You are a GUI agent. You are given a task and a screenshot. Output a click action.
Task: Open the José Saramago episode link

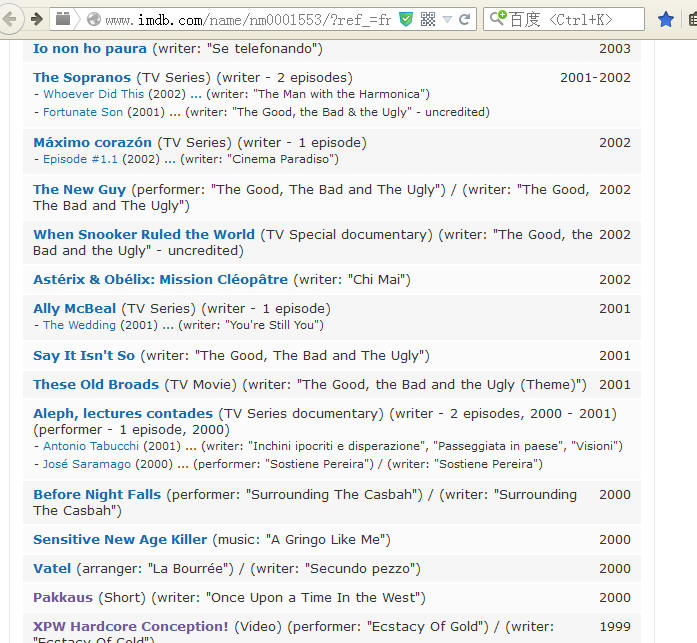[87, 464]
